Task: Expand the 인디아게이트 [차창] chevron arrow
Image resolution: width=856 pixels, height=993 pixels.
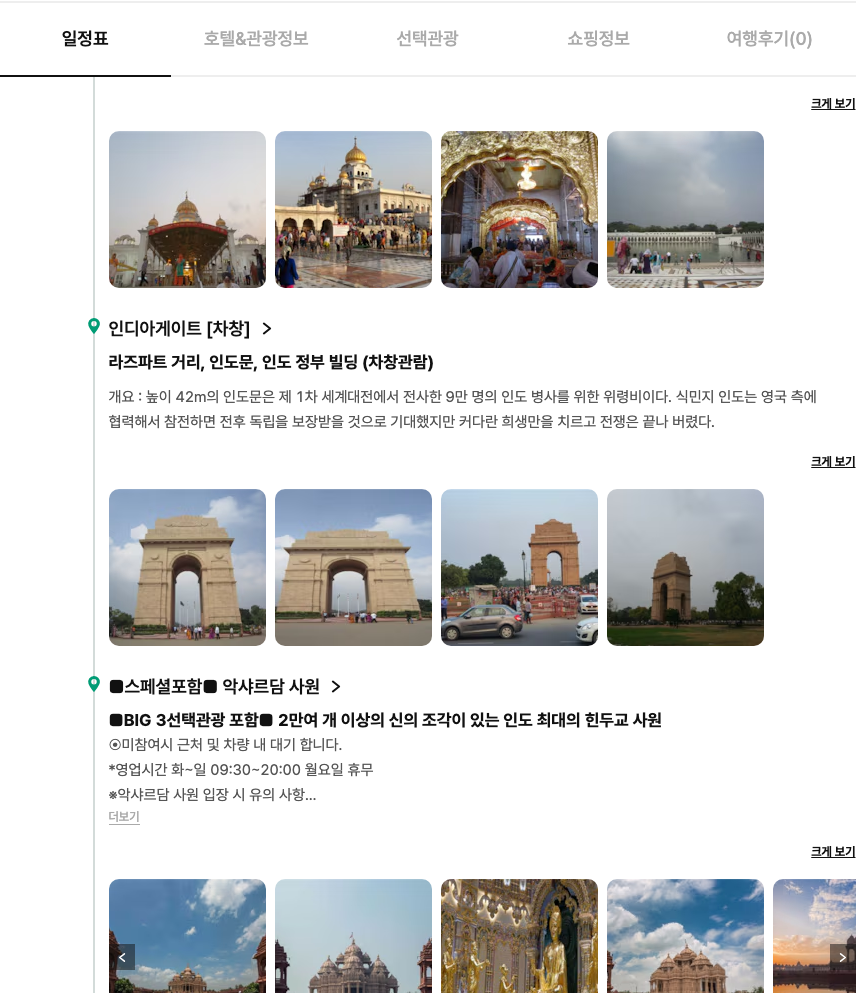Action: (x=267, y=329)
